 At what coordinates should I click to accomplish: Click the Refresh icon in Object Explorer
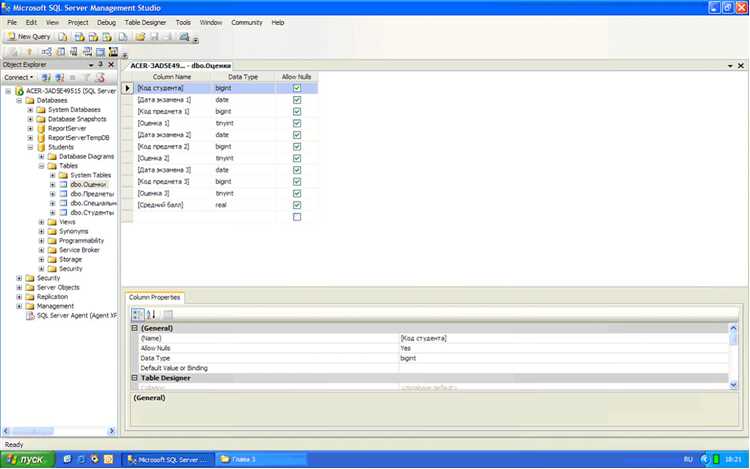100,77
